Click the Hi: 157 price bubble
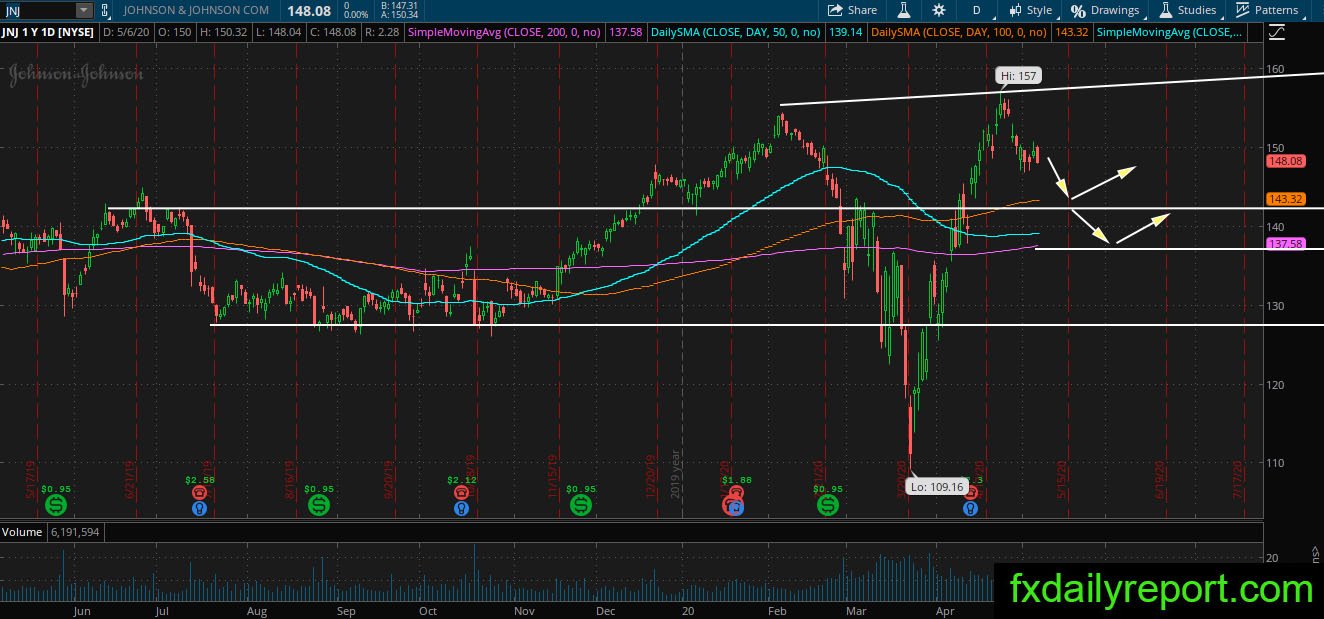 point(1017,76)
